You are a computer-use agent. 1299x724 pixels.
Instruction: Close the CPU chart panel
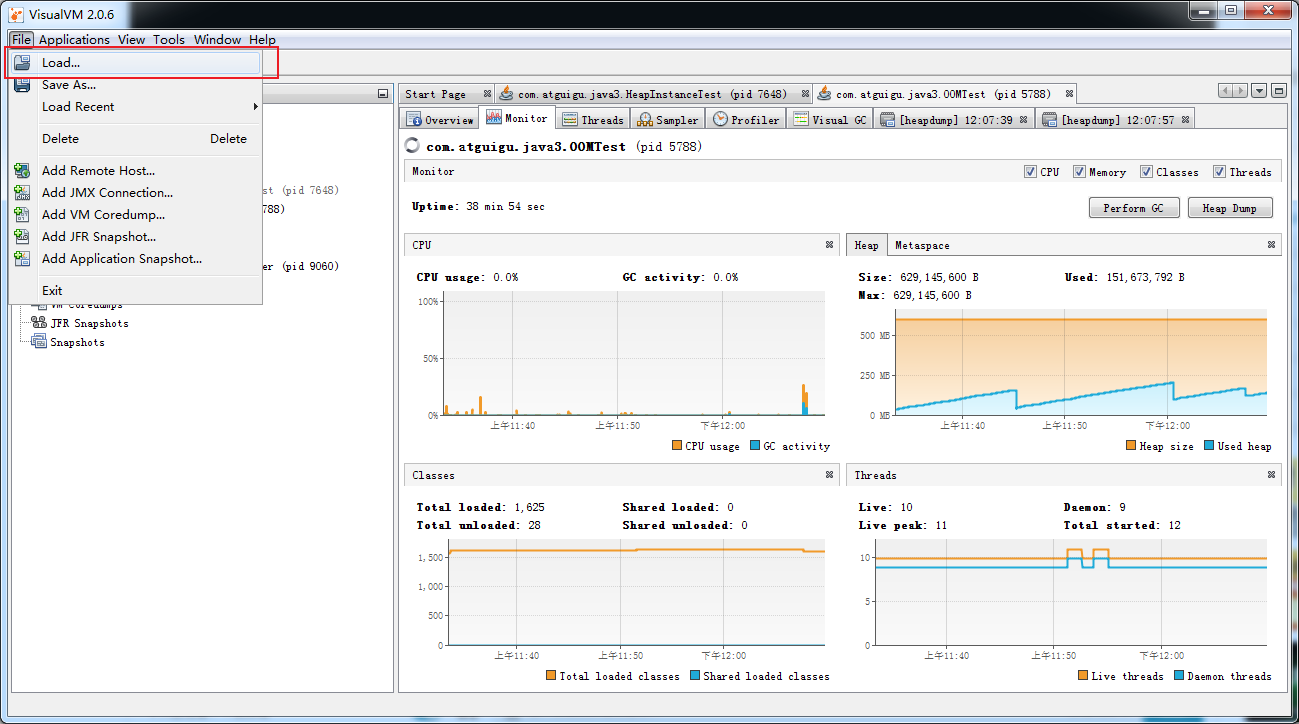[829, 244]
